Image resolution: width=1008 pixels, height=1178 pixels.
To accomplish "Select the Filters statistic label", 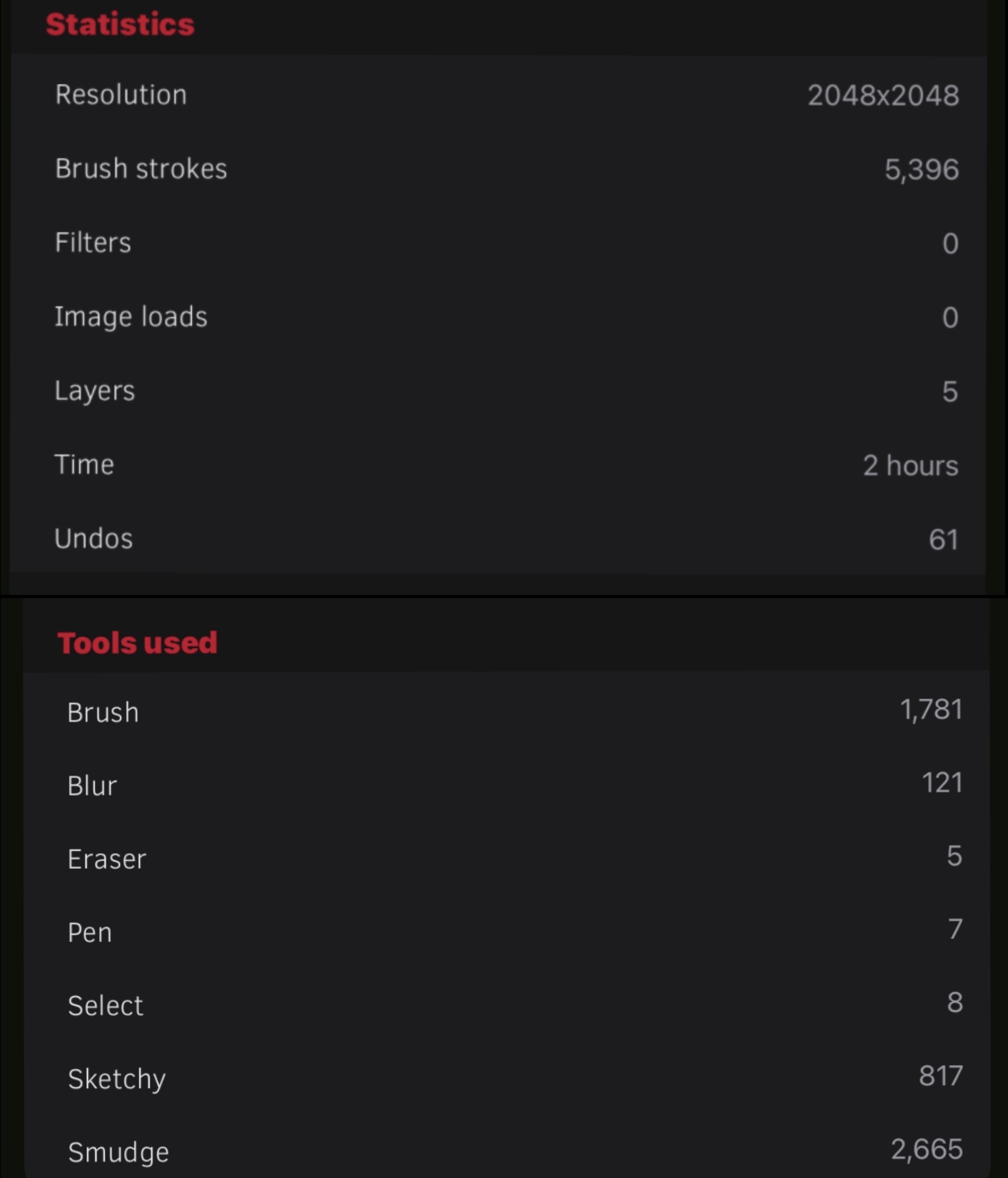I will 93,242.
